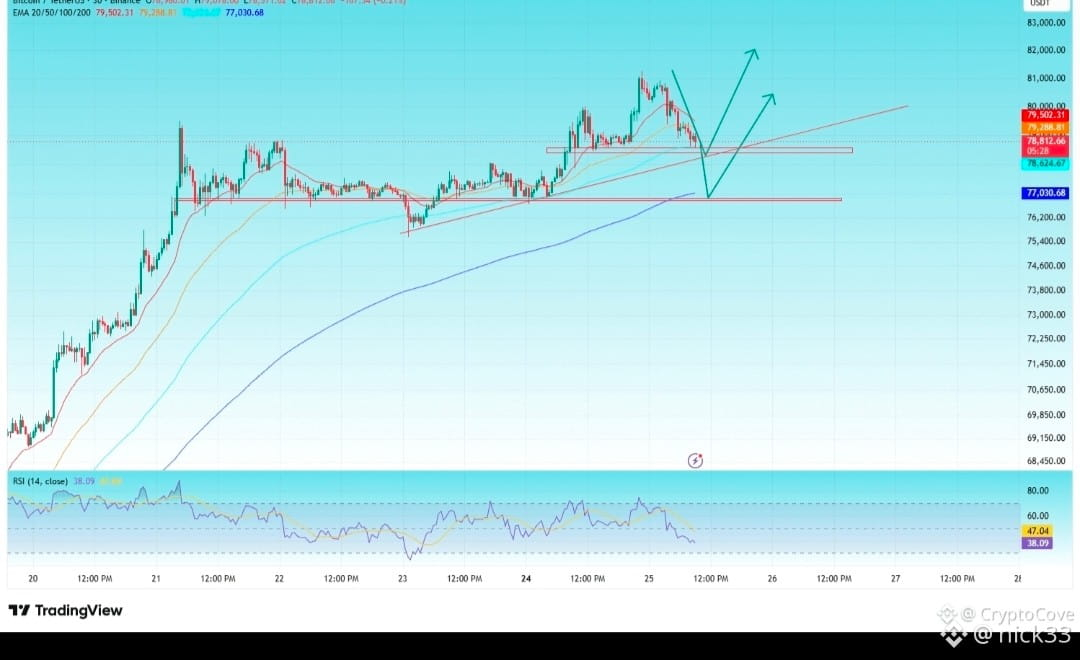Click date label 22 on time axis
The width and height of the screenshot is (1080, 660).
(x=279, y=579)
